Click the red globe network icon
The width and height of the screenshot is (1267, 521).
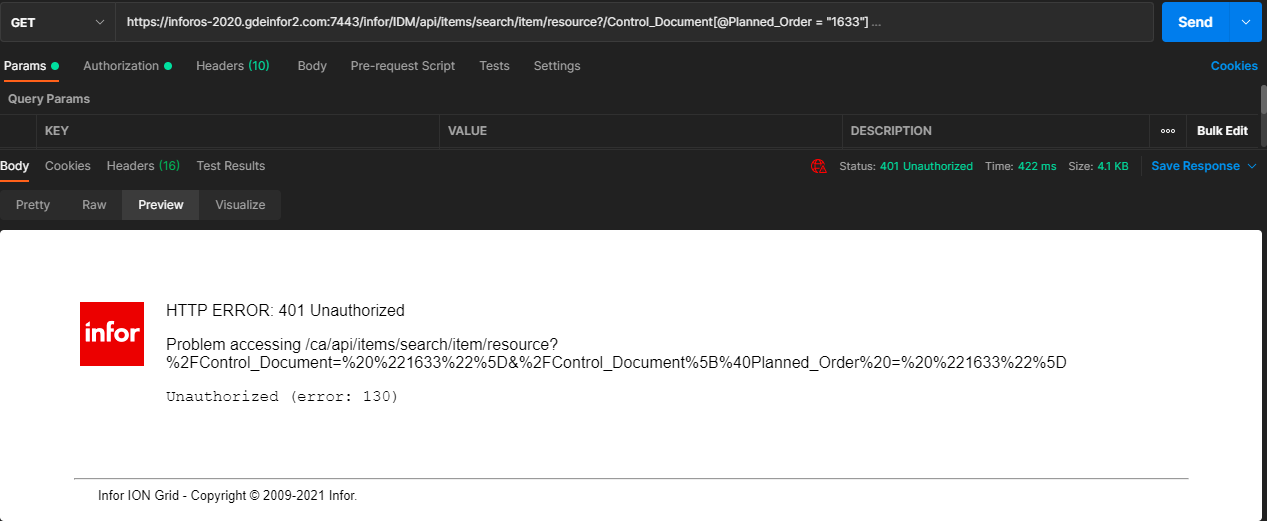[819, 166]
